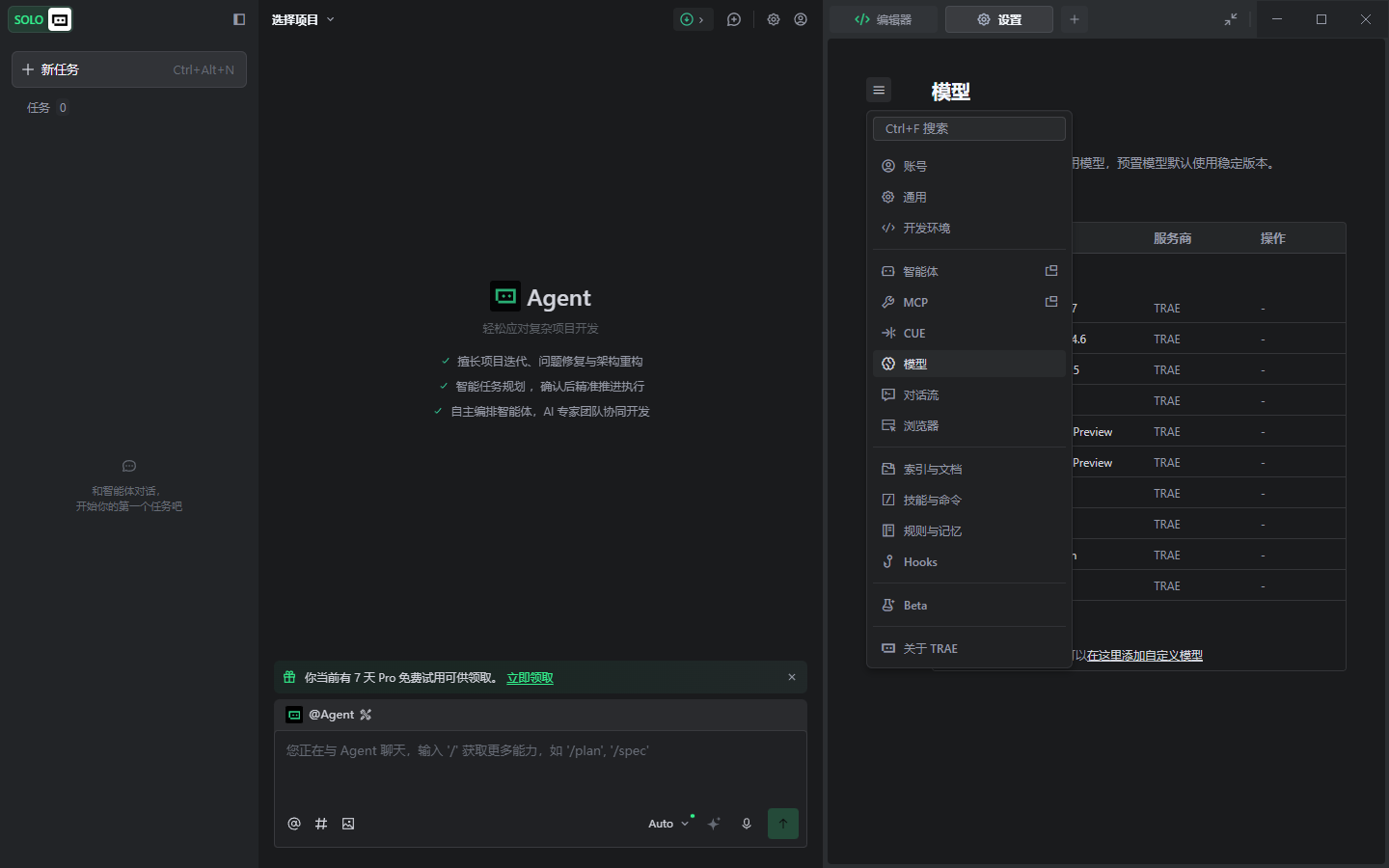Attach an image with picture icon
Screen dimensions: 1389x868
point(348,824)
